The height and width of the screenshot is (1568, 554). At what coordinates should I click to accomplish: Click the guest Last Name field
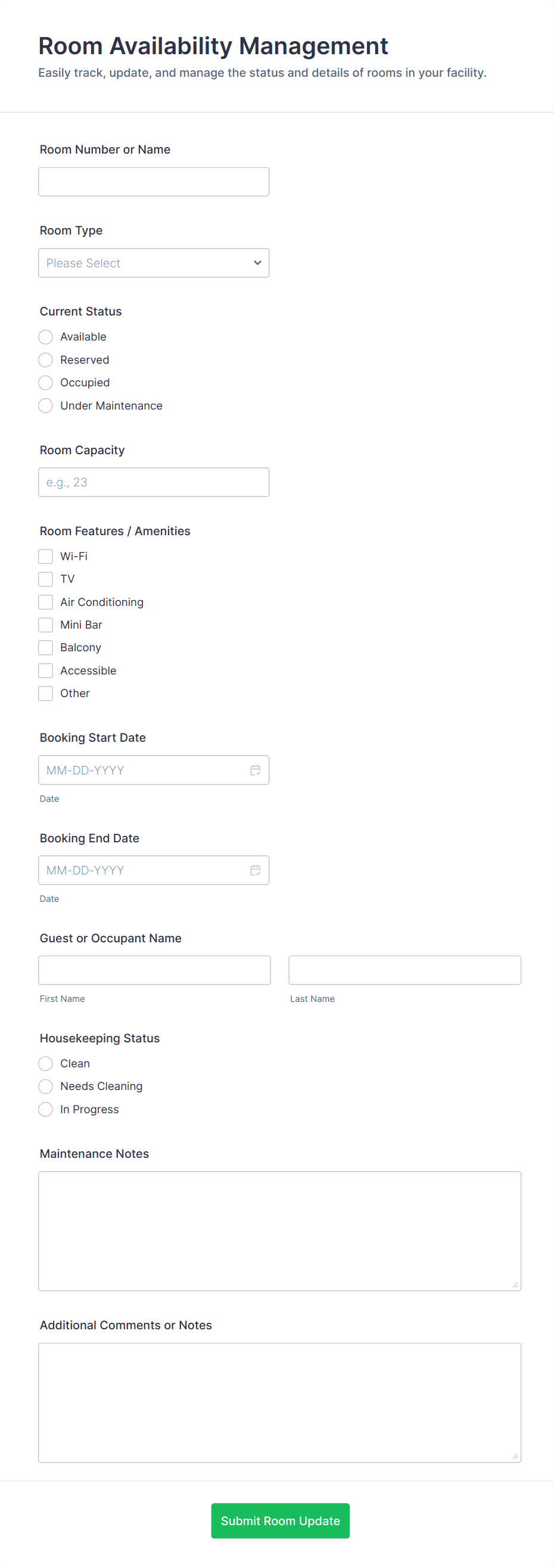click(404, 970)
